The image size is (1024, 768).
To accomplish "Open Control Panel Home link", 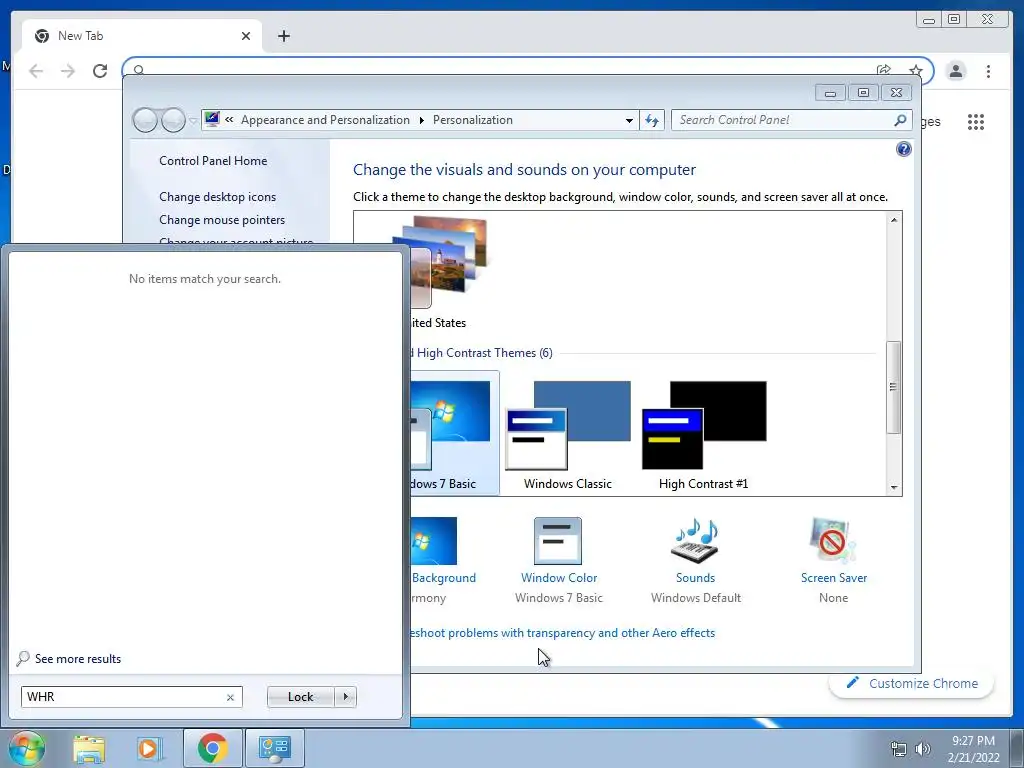I will (x=213, y=161).
